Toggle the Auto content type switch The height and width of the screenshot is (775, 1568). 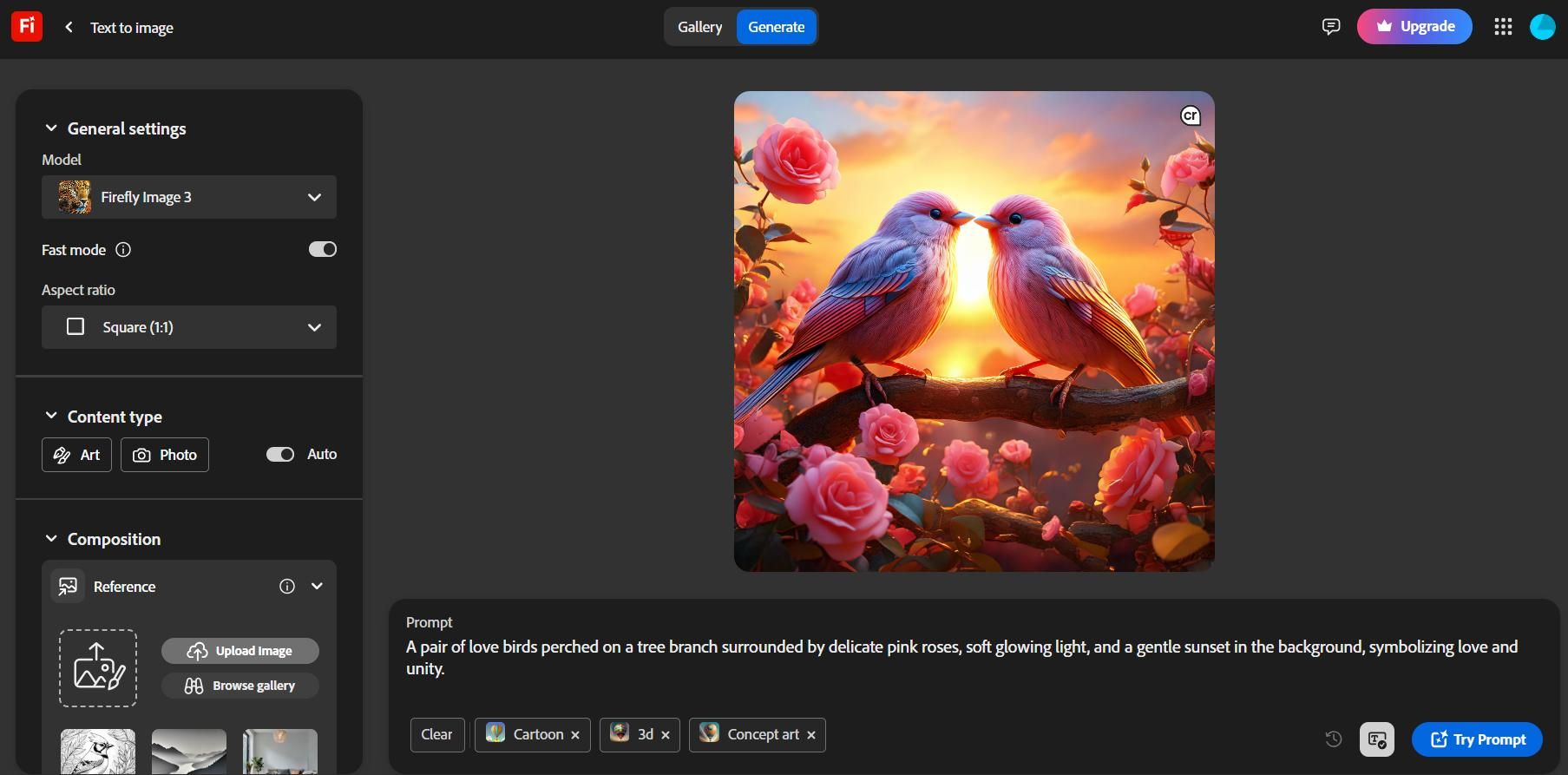279,455
